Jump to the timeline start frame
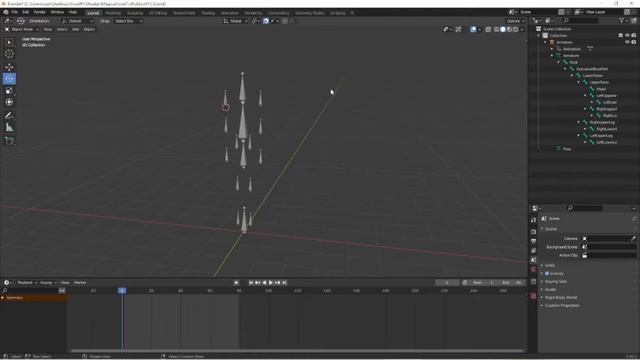Screen dimensions: 640x360 [251, 282]
